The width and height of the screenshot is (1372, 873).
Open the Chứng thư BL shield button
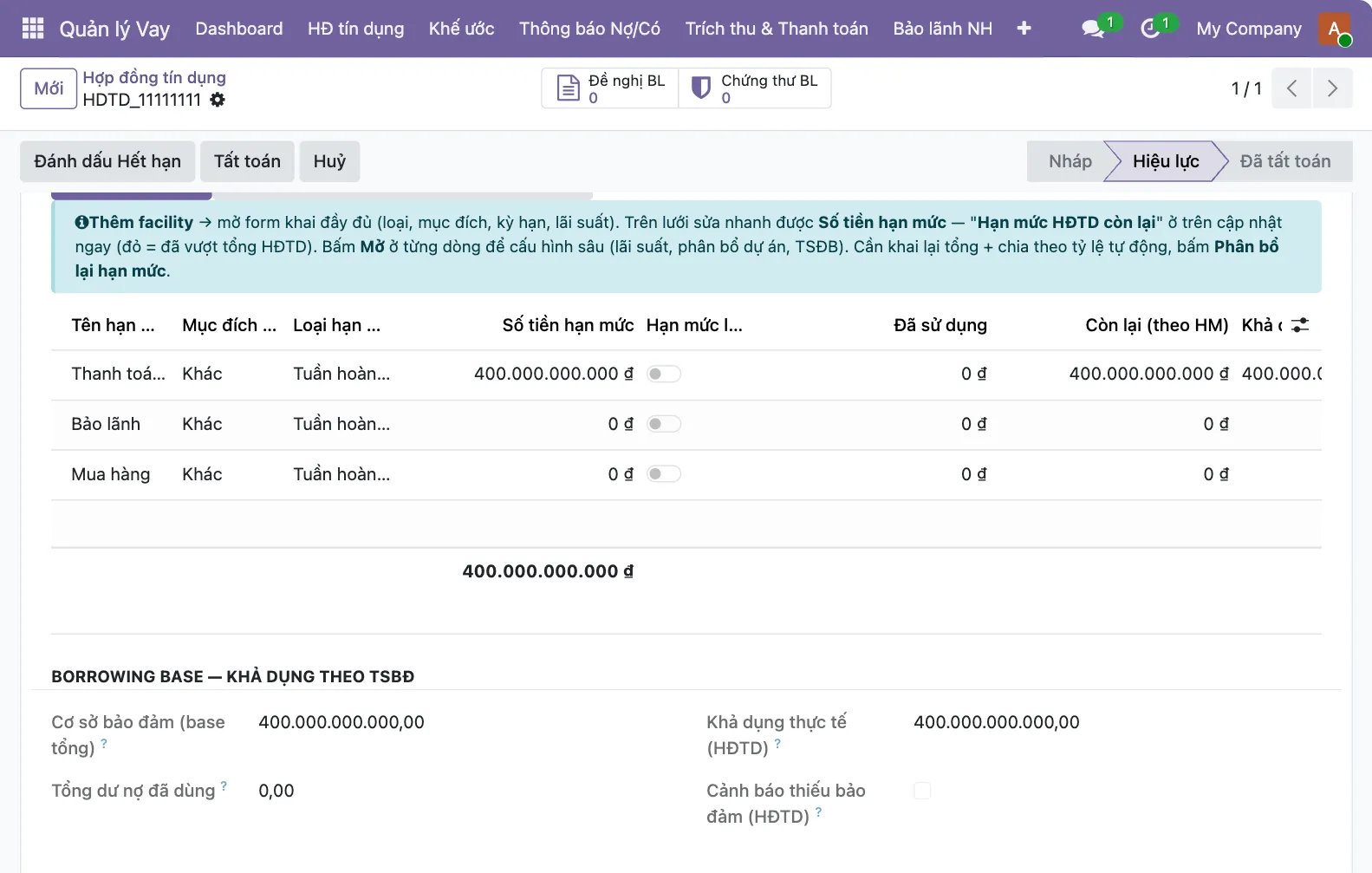(x=755, y=88)
